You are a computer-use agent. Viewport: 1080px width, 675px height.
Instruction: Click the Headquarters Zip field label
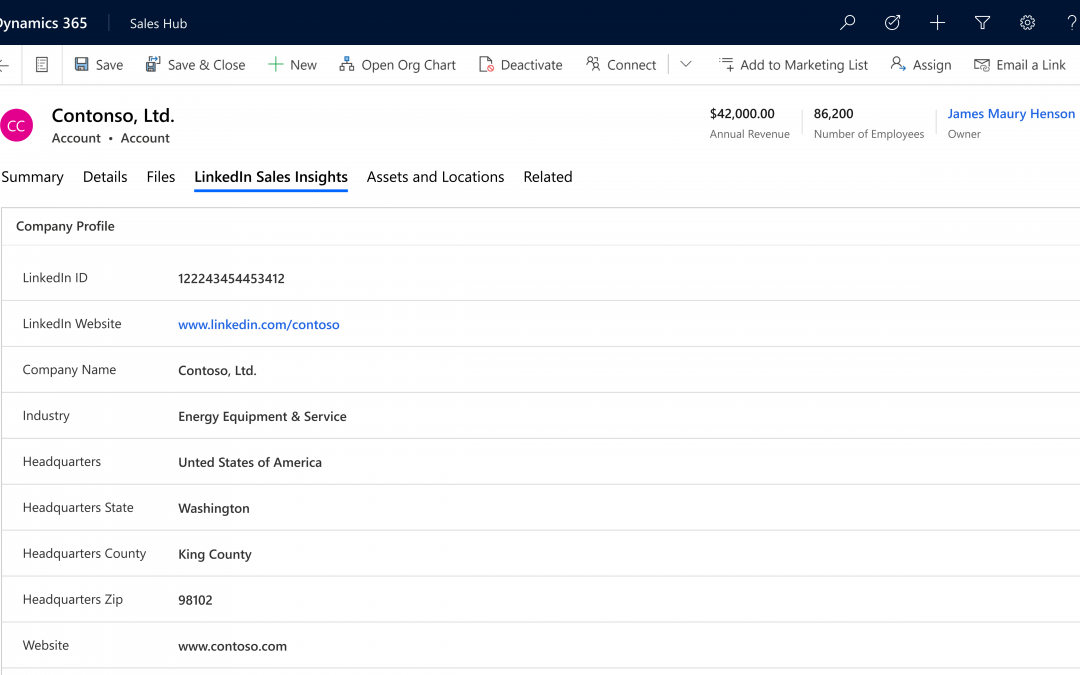click(x=72, y=599)
